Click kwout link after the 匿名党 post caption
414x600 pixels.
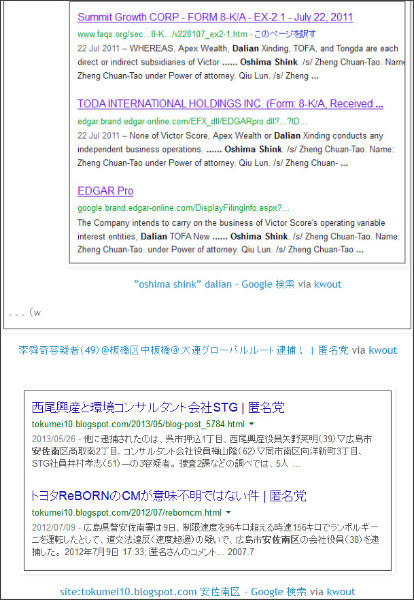pos(383,350)
